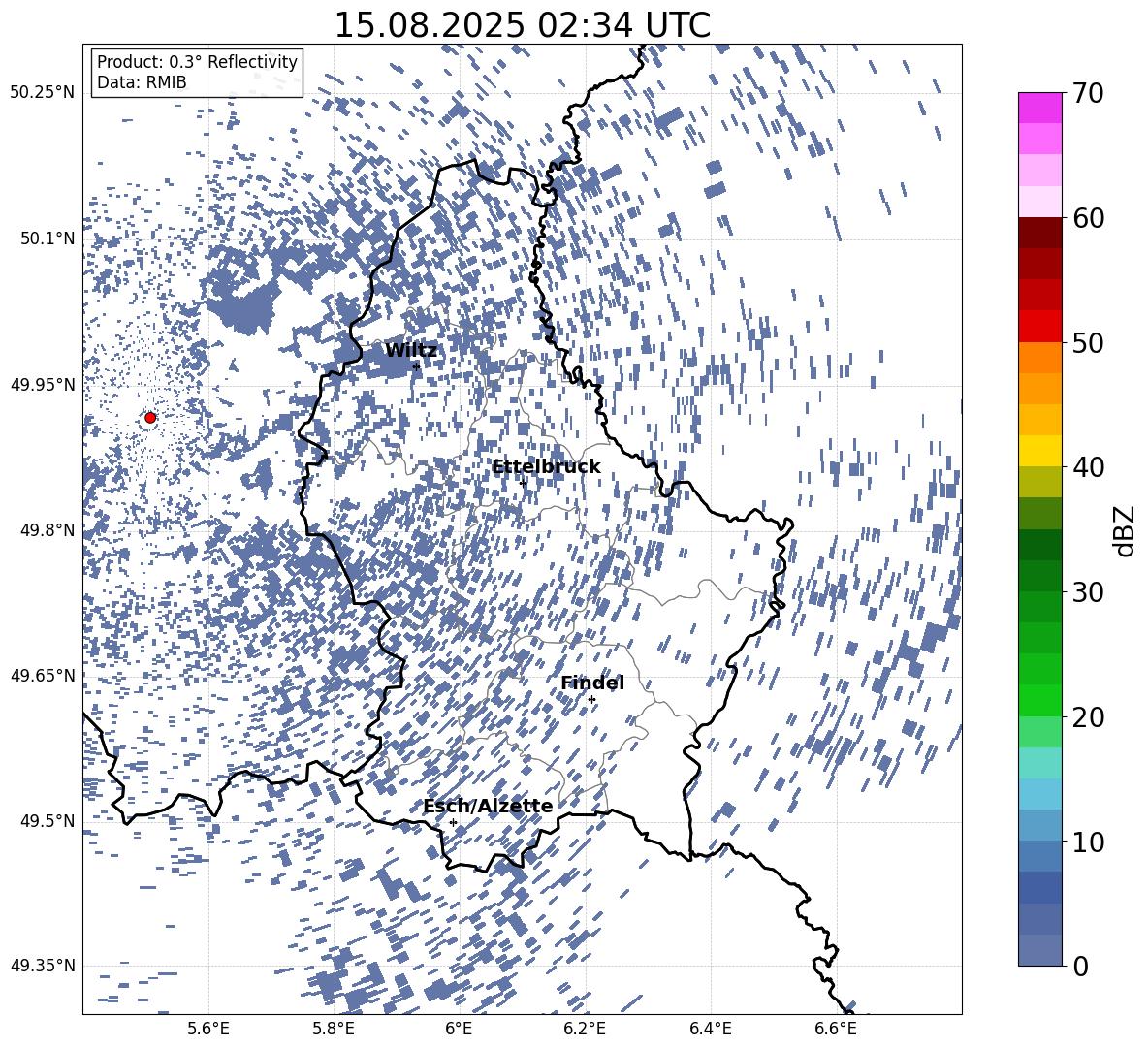Click the 'Product: 0.3° Reflectivity' text
Screen dimensions: 1148x1048
pos(197,62)
